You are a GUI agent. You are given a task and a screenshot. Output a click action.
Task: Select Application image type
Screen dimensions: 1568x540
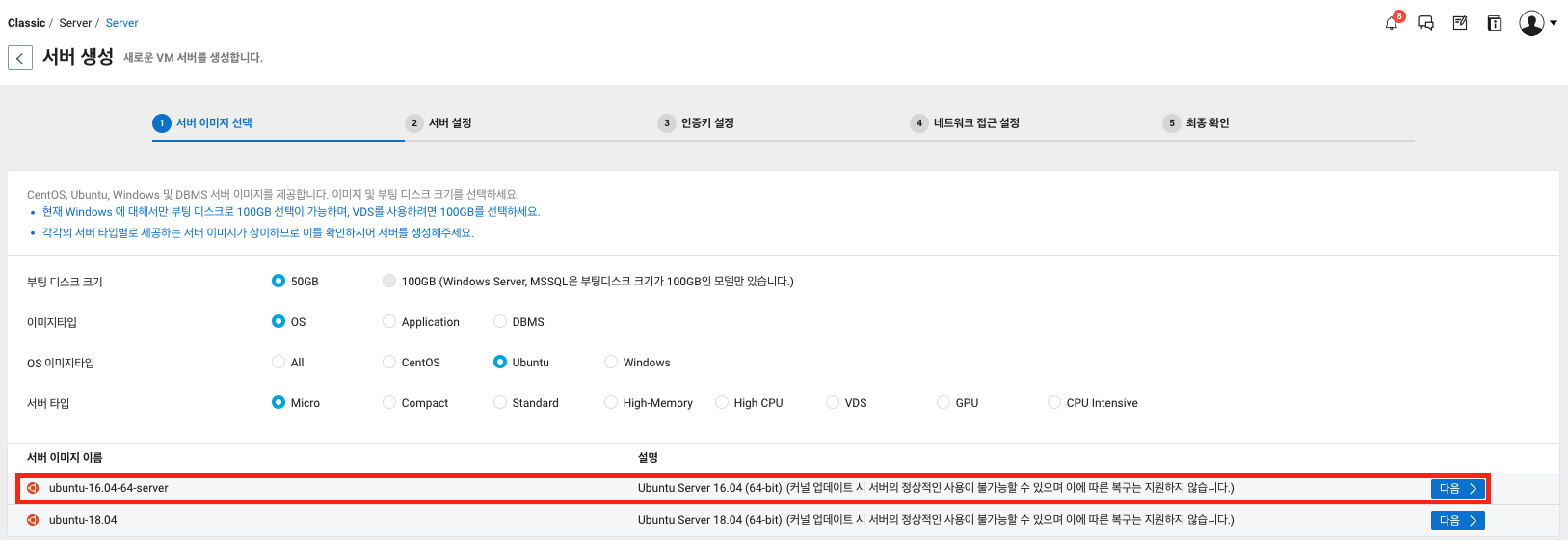[389, 321]
